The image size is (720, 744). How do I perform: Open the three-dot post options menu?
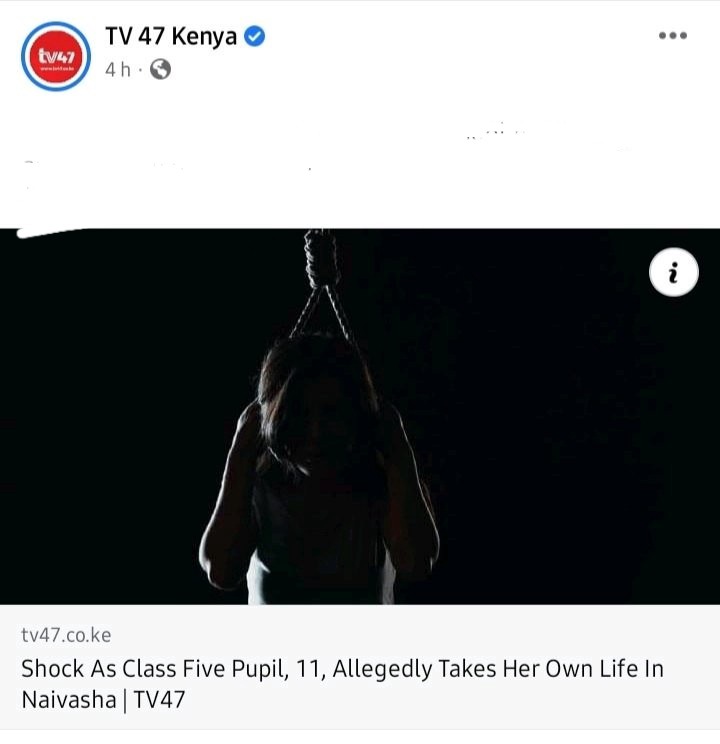pyautogui.click(x=673, y=35)
